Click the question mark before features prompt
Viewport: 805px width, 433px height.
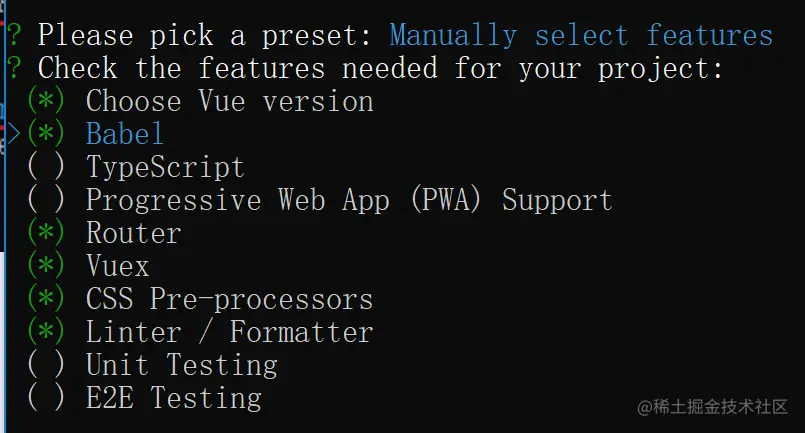pyautogui.click(x=14, y=69)
